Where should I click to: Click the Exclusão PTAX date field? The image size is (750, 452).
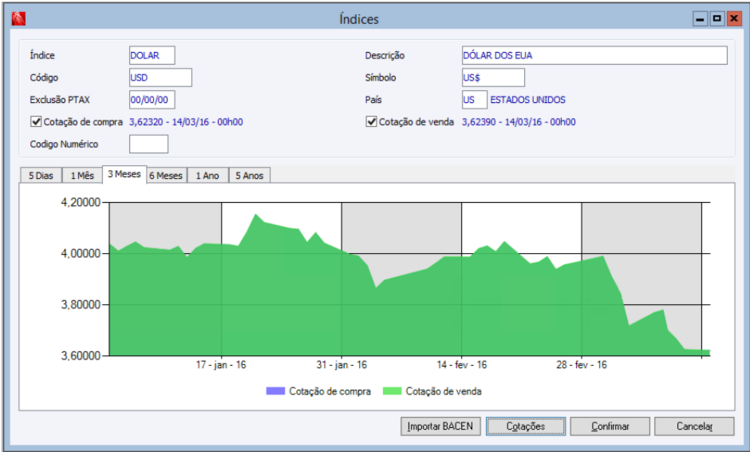point(152,100)
